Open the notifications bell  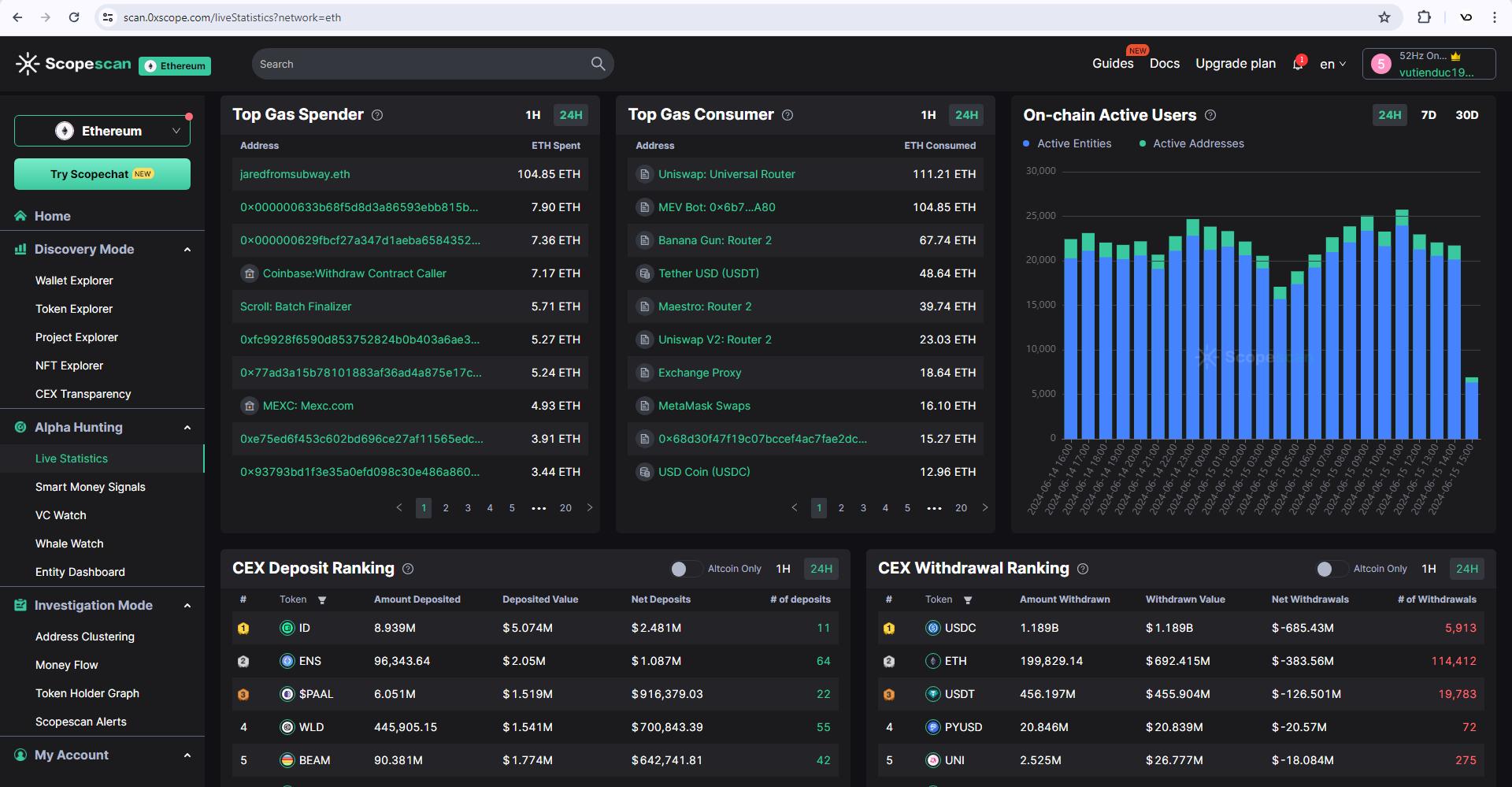1298,64
